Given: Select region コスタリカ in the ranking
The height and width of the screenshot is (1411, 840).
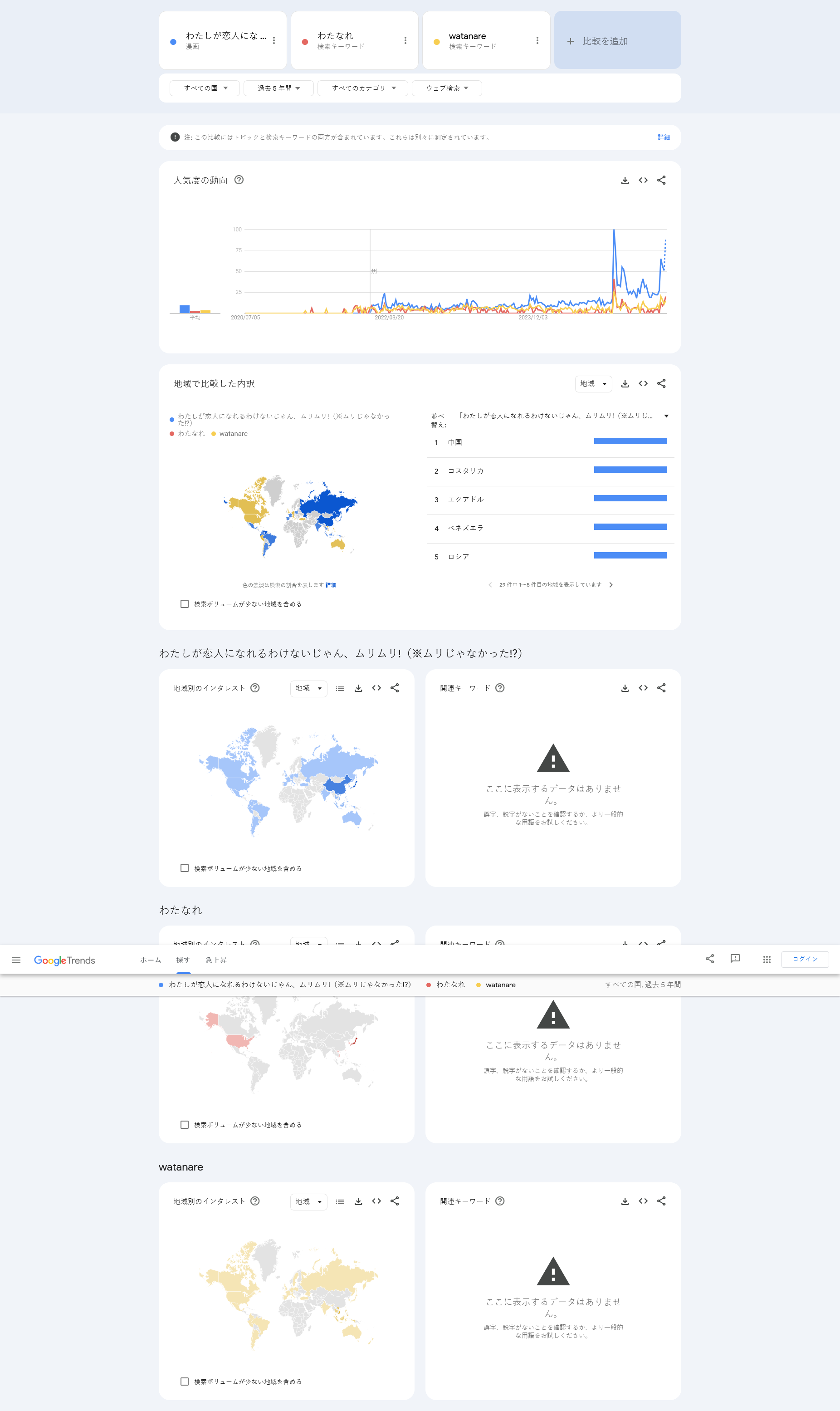Looking at the screenshot, I should click(550, 472).
